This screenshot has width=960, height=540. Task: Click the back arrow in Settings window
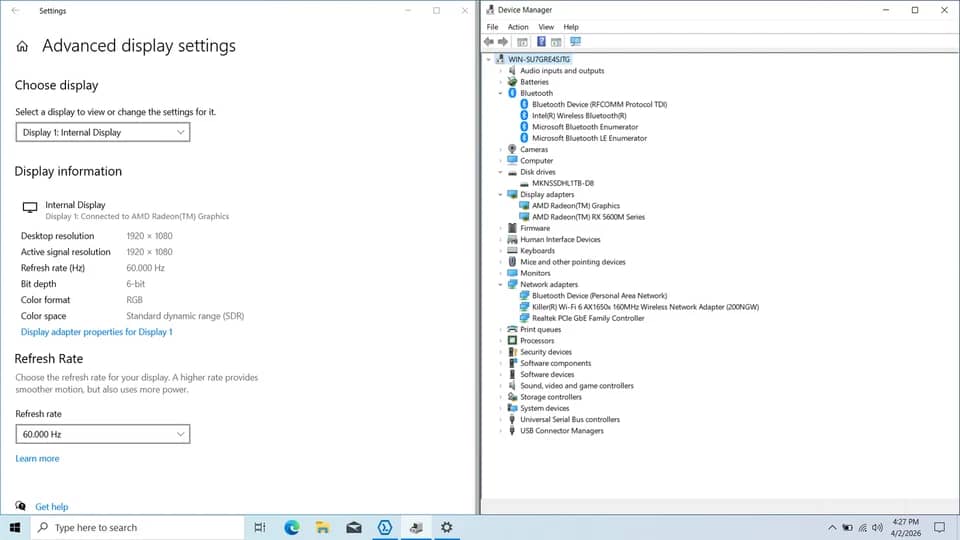[15, 10]
